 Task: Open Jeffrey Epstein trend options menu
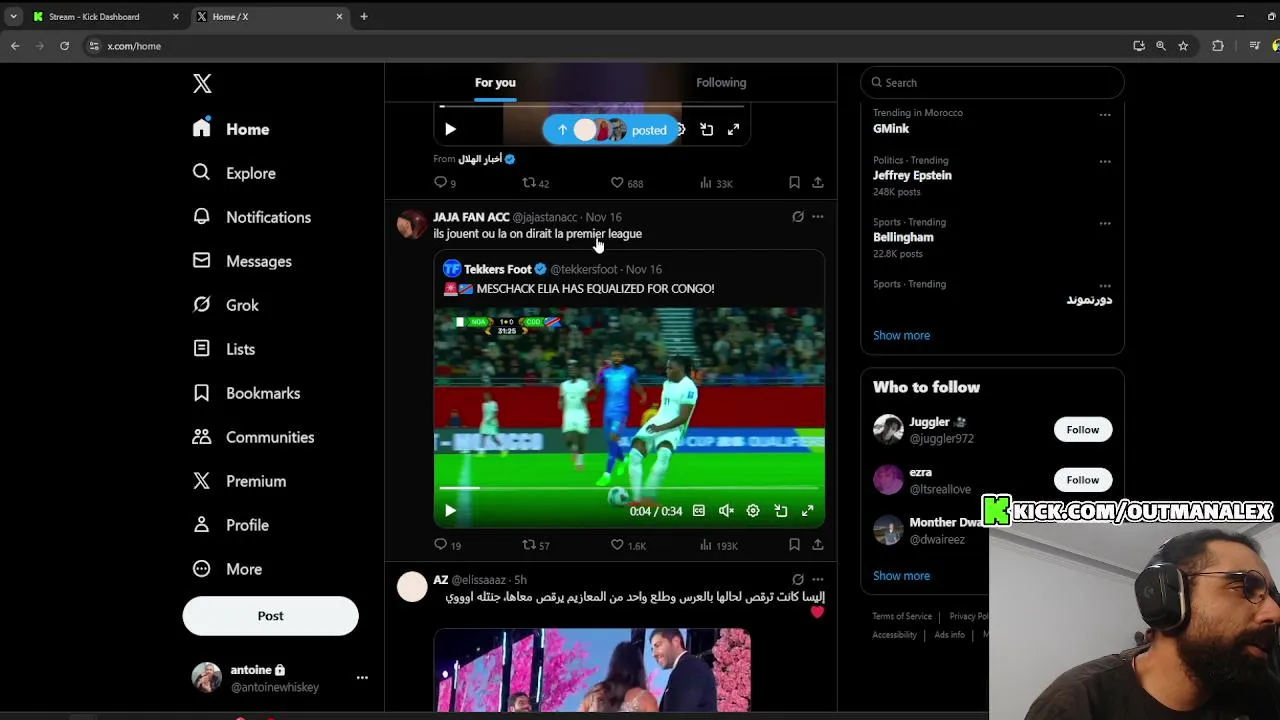pos(1105,162)
